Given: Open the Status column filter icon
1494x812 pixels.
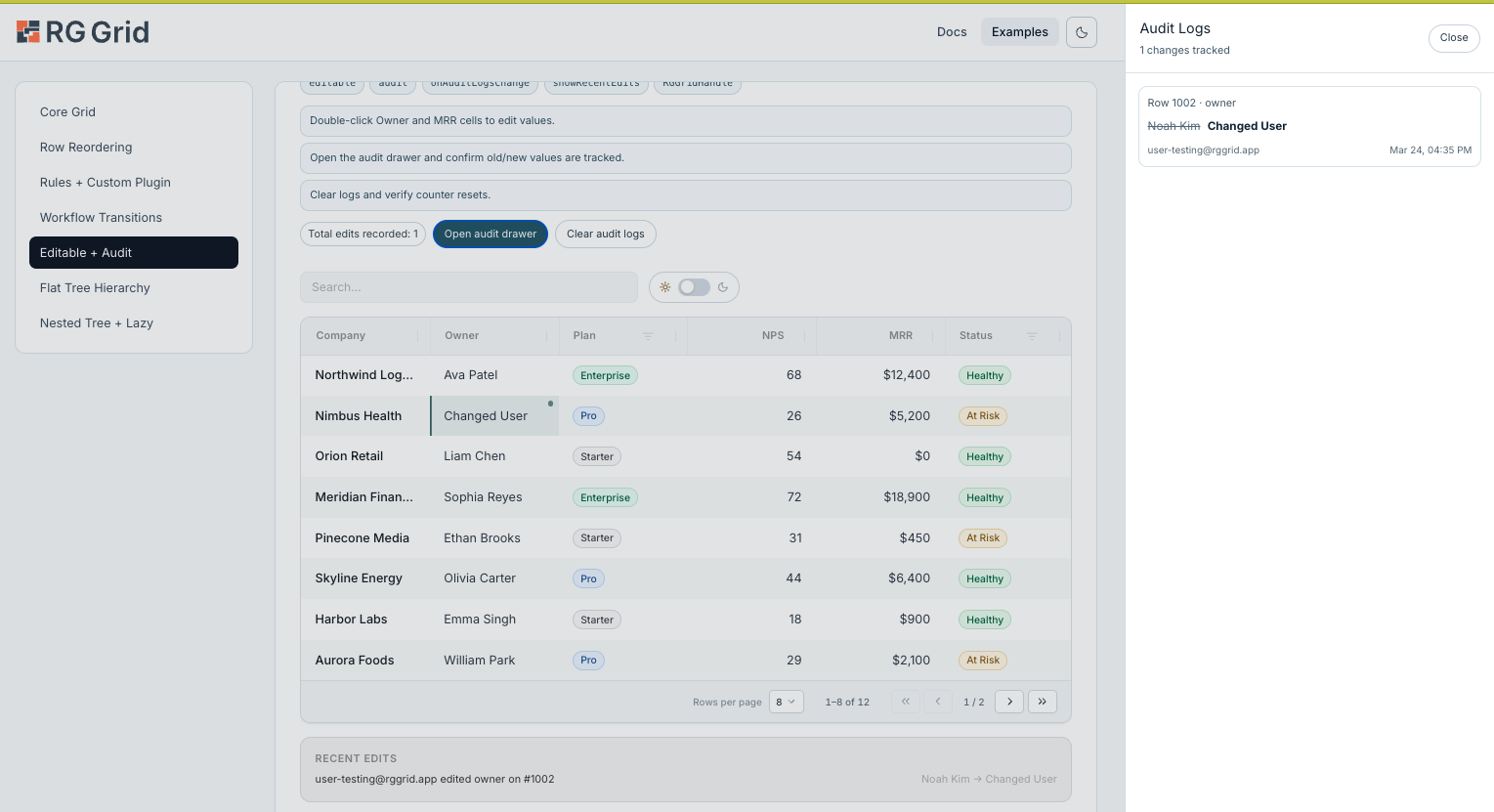Looking at the screenshot, I should pyautogui.click(x=1032, y=336).
